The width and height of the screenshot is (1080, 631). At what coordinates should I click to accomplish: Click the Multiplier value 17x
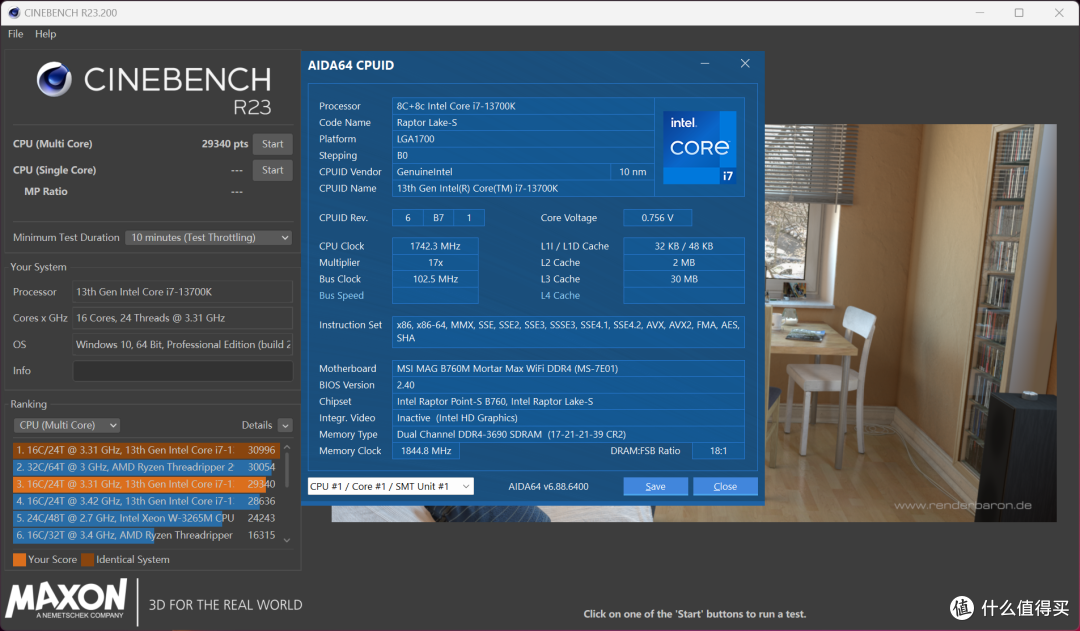click(x=435, y=262)
